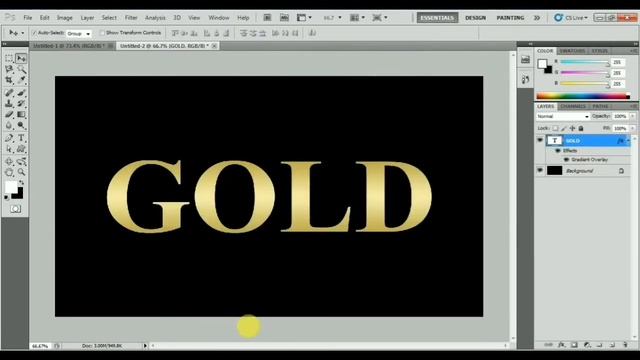Toggle lock transparent pixels
Screen dimensions: 640x360
click(555, 128)
